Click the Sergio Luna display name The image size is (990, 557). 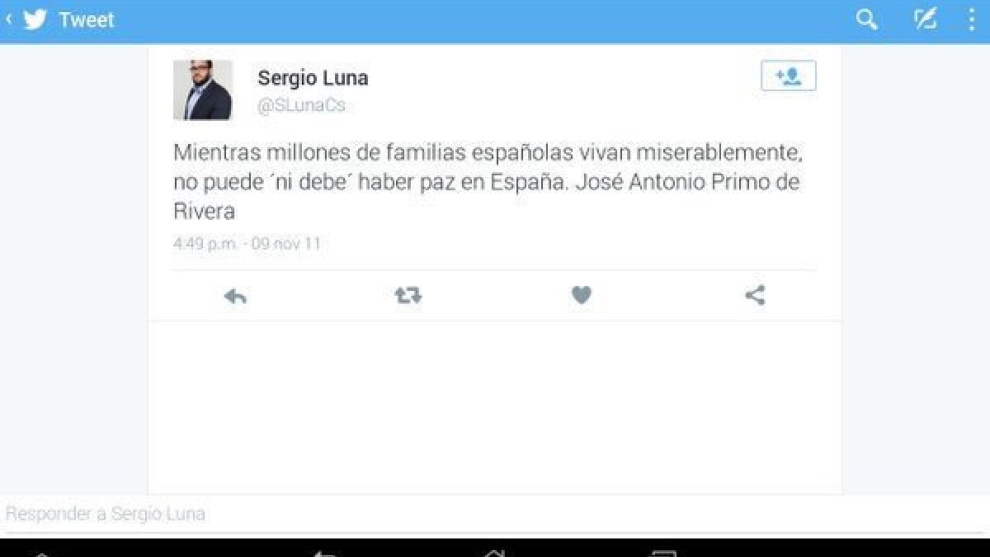click(313, 78)
